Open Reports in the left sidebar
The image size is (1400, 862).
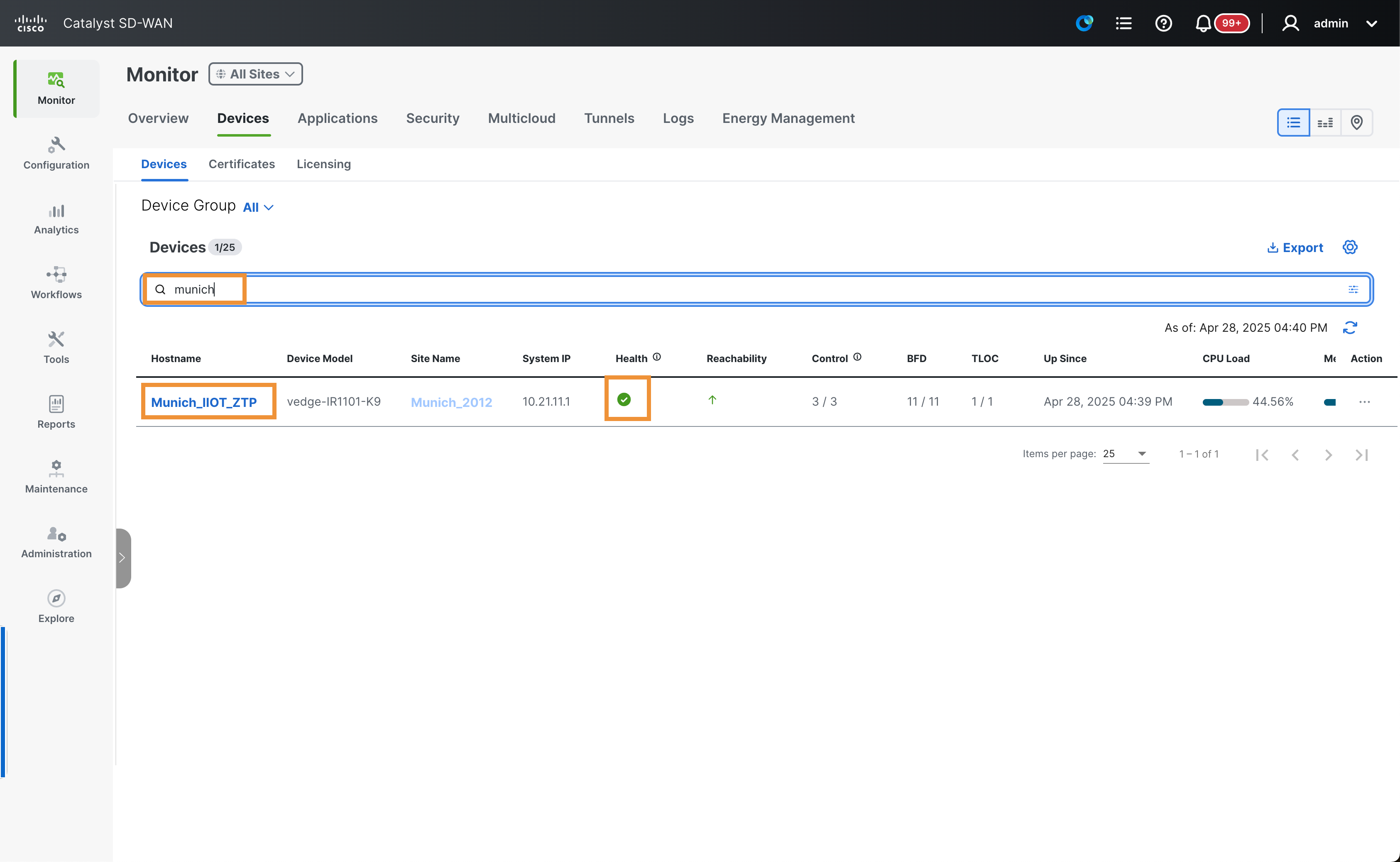56,413
